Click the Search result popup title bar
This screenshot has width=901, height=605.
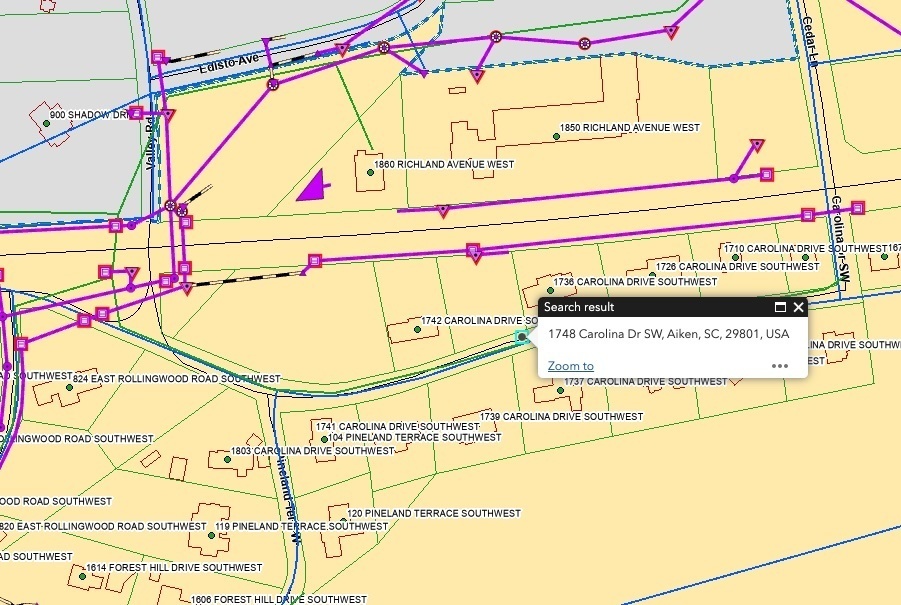[x=650, y=307]
